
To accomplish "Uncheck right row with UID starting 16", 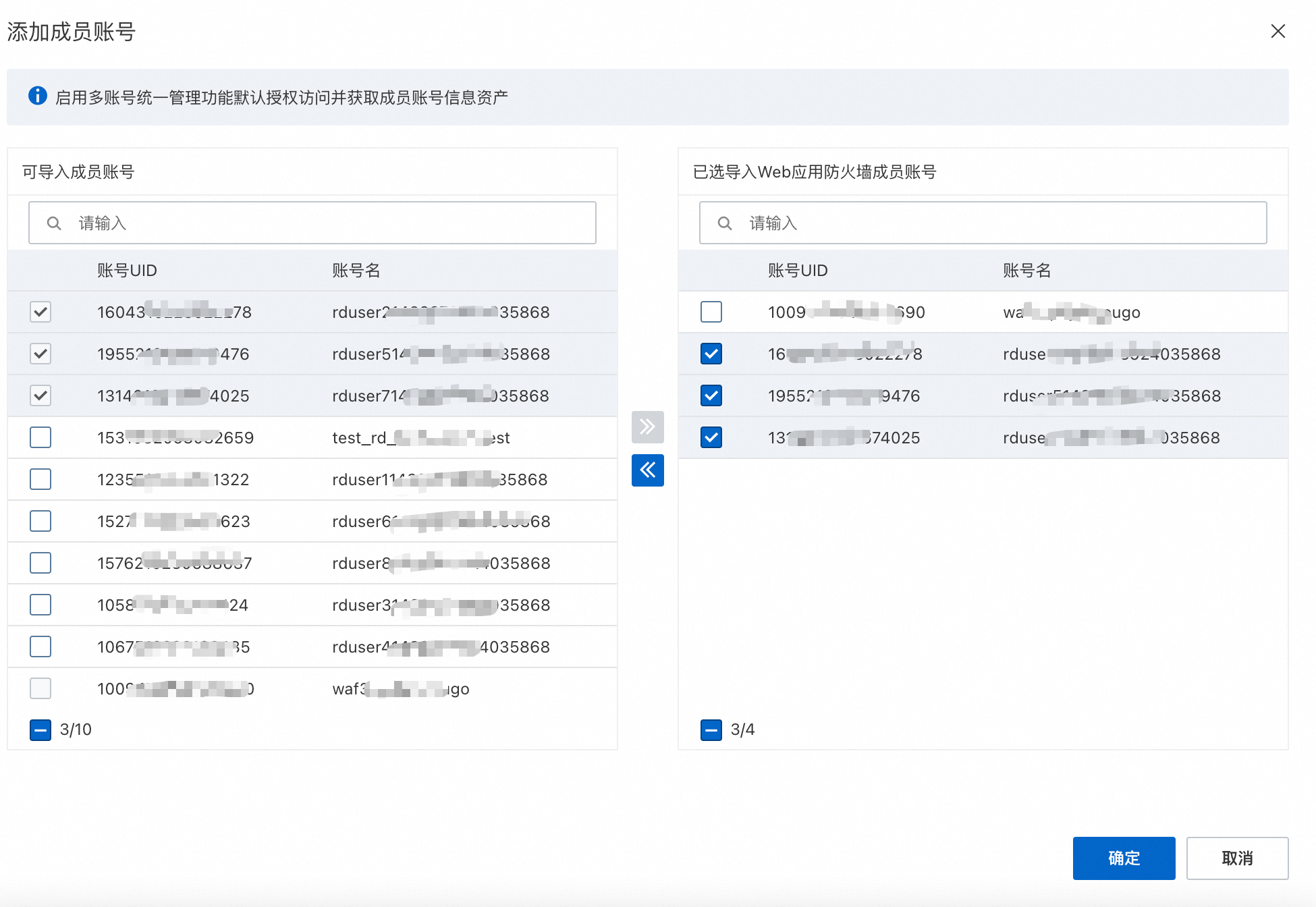I will pos(711,354).
